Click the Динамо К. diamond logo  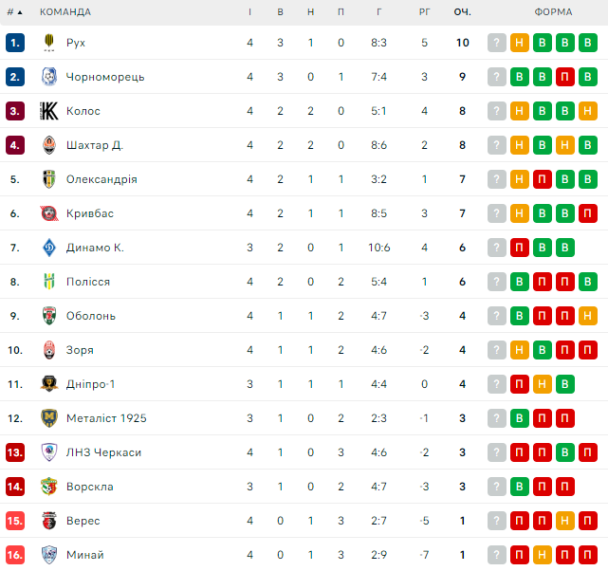point(49,247)
